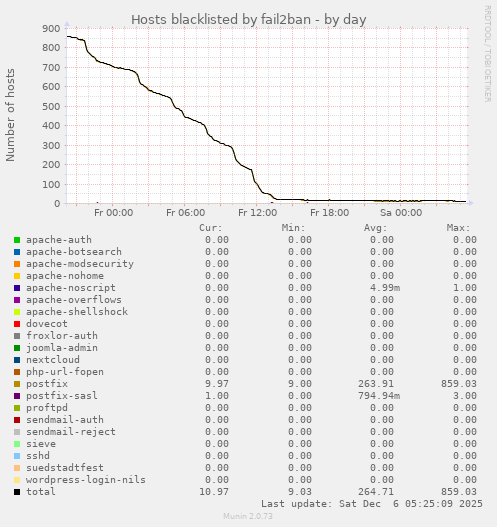
Task: Click the php-url-fopen legend label
Action: (x=65, y=372)
